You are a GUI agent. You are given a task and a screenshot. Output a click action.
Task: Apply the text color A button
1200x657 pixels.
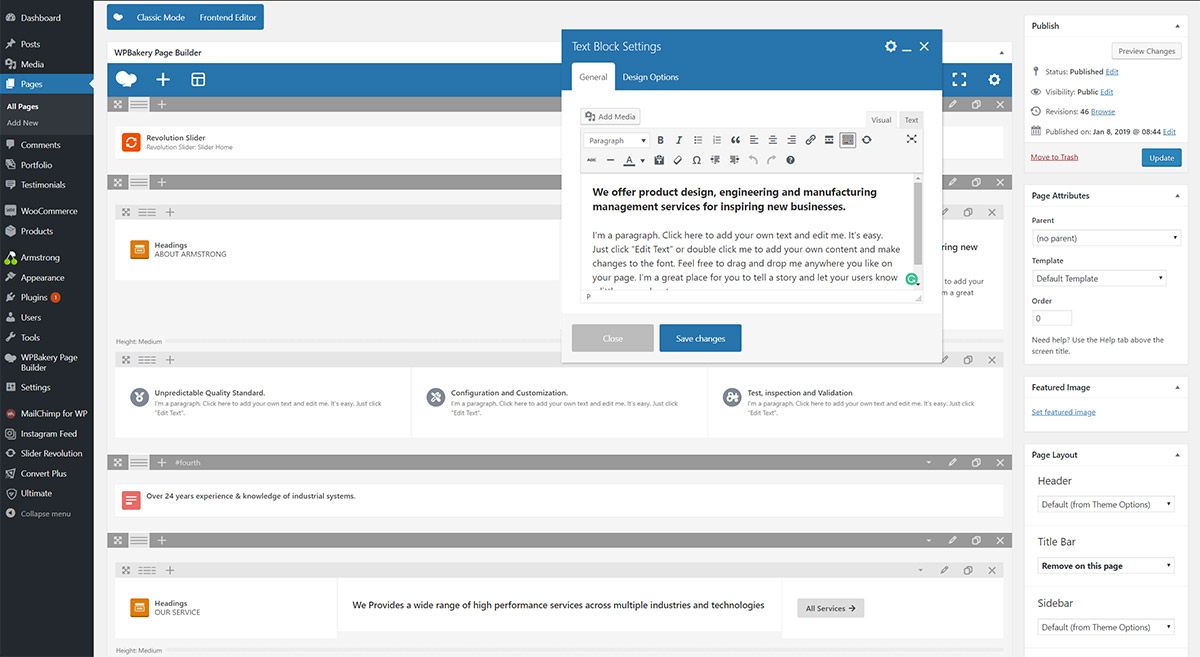(630, 160)
